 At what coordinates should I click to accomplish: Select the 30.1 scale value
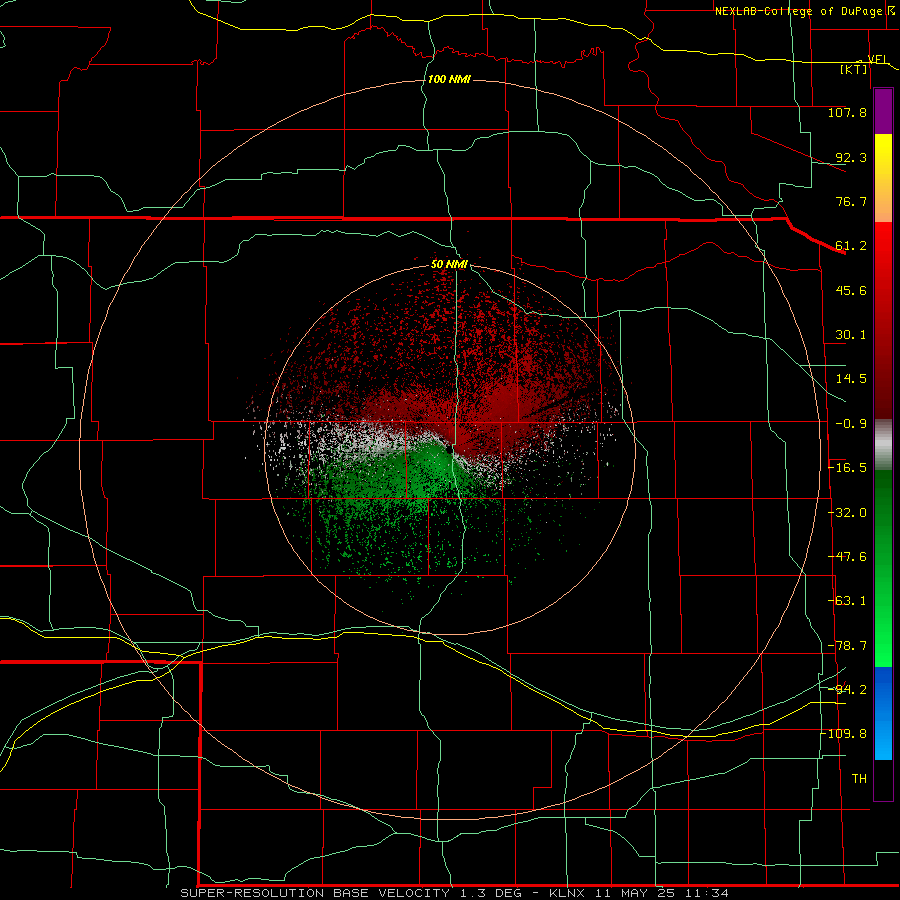point(851,335)
